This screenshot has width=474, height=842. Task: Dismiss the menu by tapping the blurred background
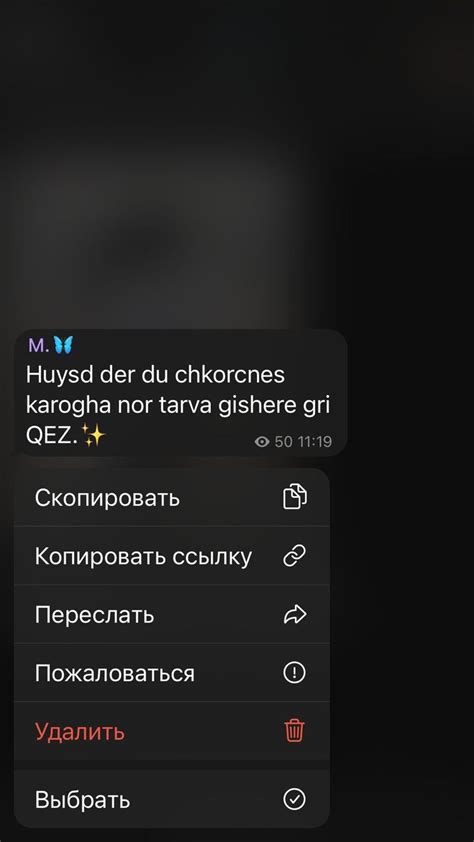point(236,161)
